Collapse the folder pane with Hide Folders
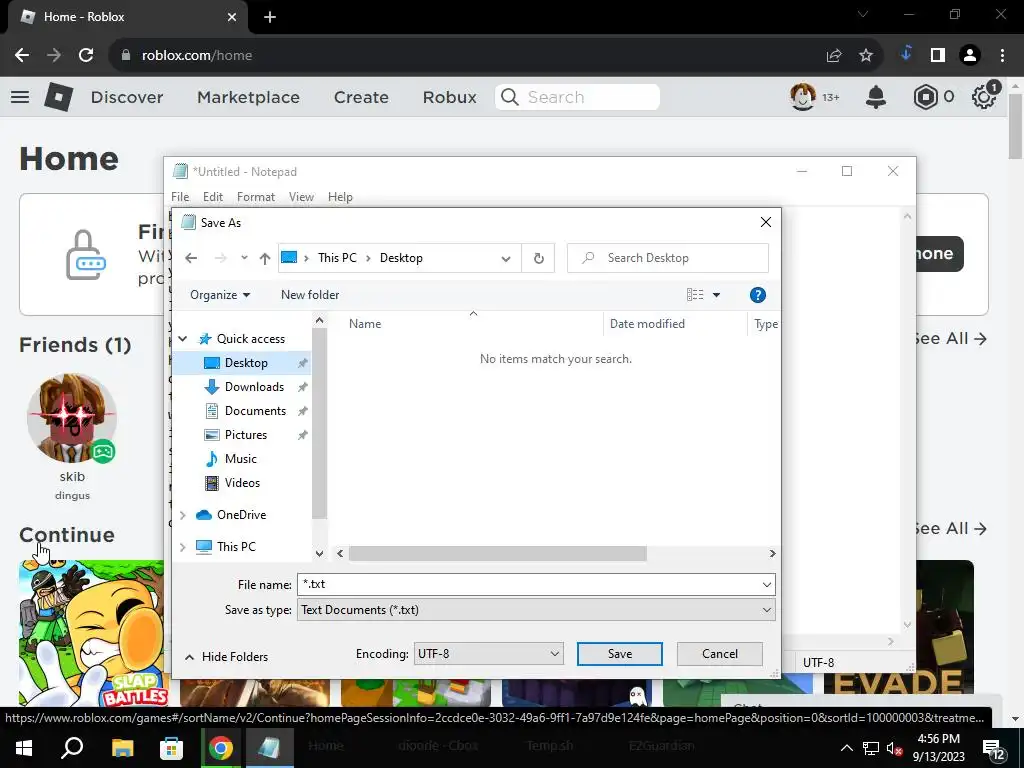The height and width of the screenshot is (768, 1024). 227,657
